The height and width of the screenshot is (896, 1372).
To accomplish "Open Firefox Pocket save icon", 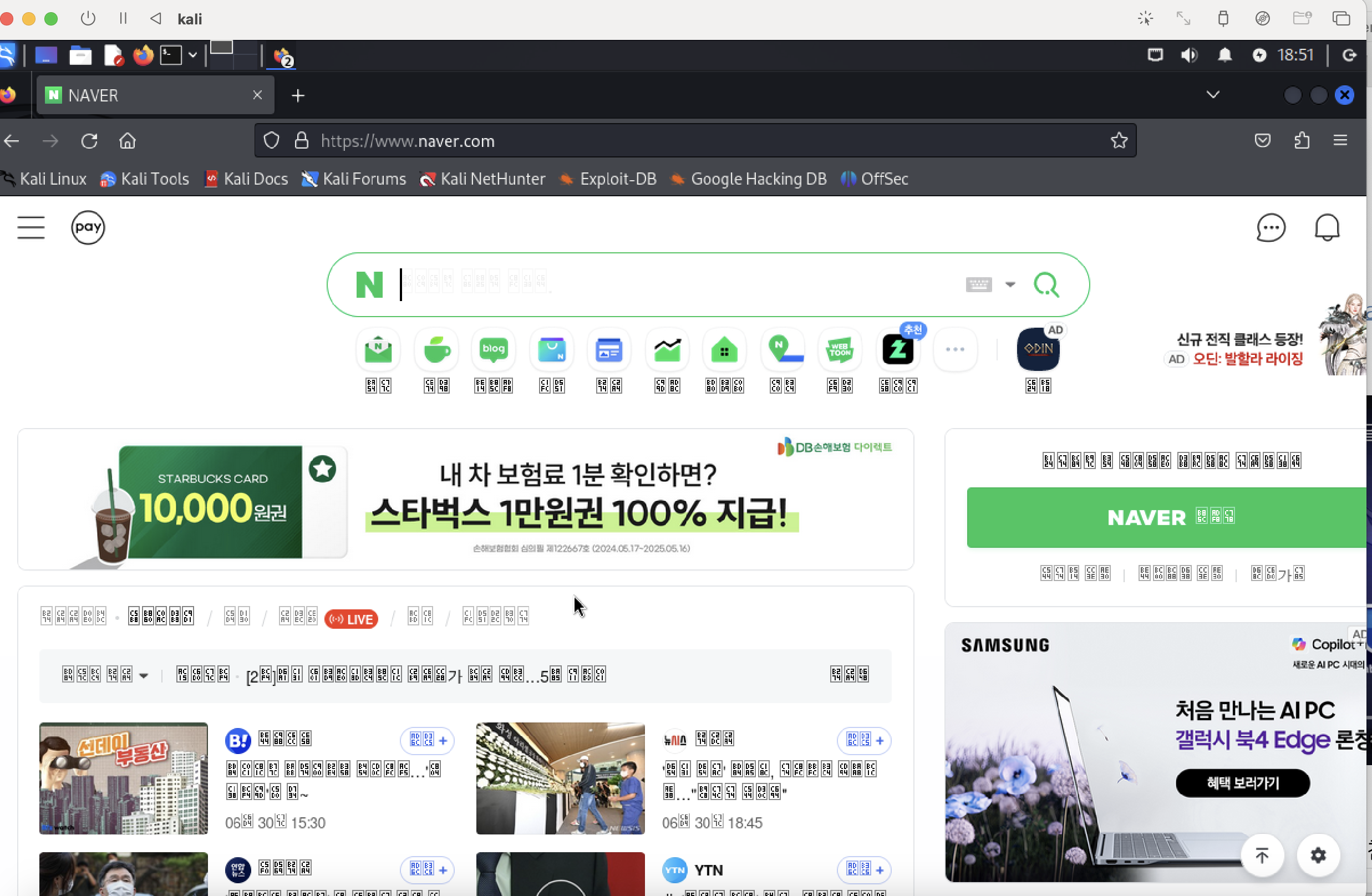I will click(x=1262, y=141).
